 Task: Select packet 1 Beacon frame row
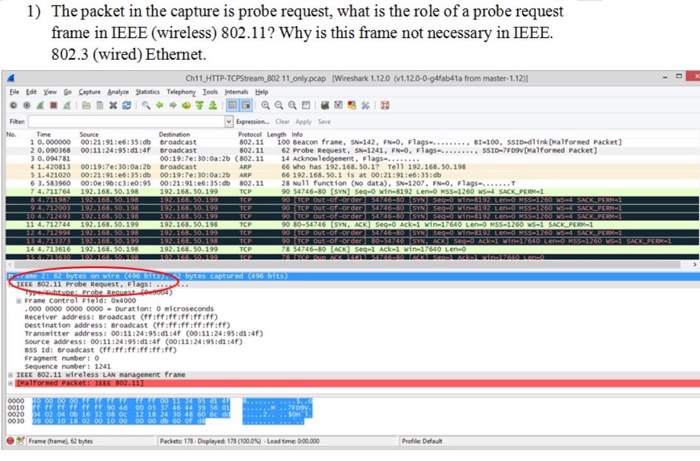(x=352, y=142)
